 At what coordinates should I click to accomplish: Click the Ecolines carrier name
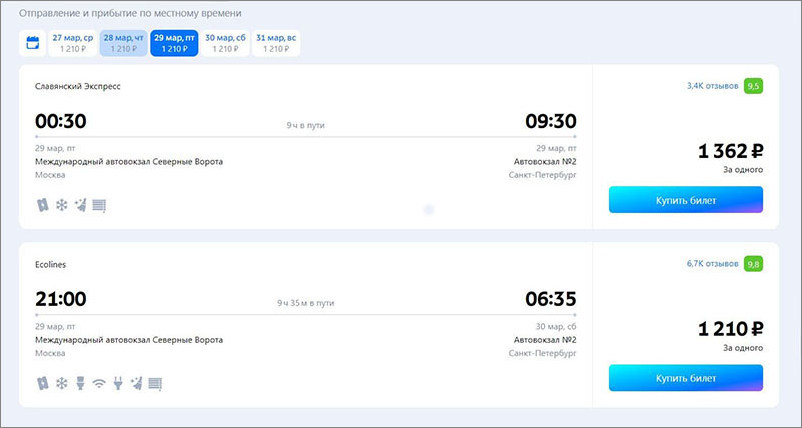[51, 265]
